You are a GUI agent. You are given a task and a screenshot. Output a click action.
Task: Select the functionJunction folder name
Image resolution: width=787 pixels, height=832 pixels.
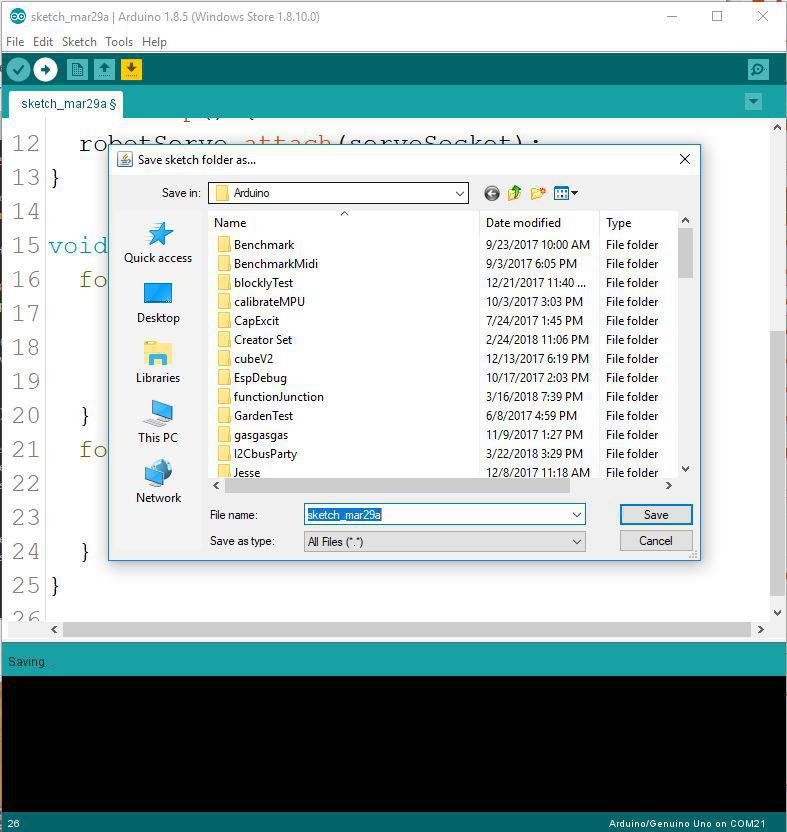[279, 397]
